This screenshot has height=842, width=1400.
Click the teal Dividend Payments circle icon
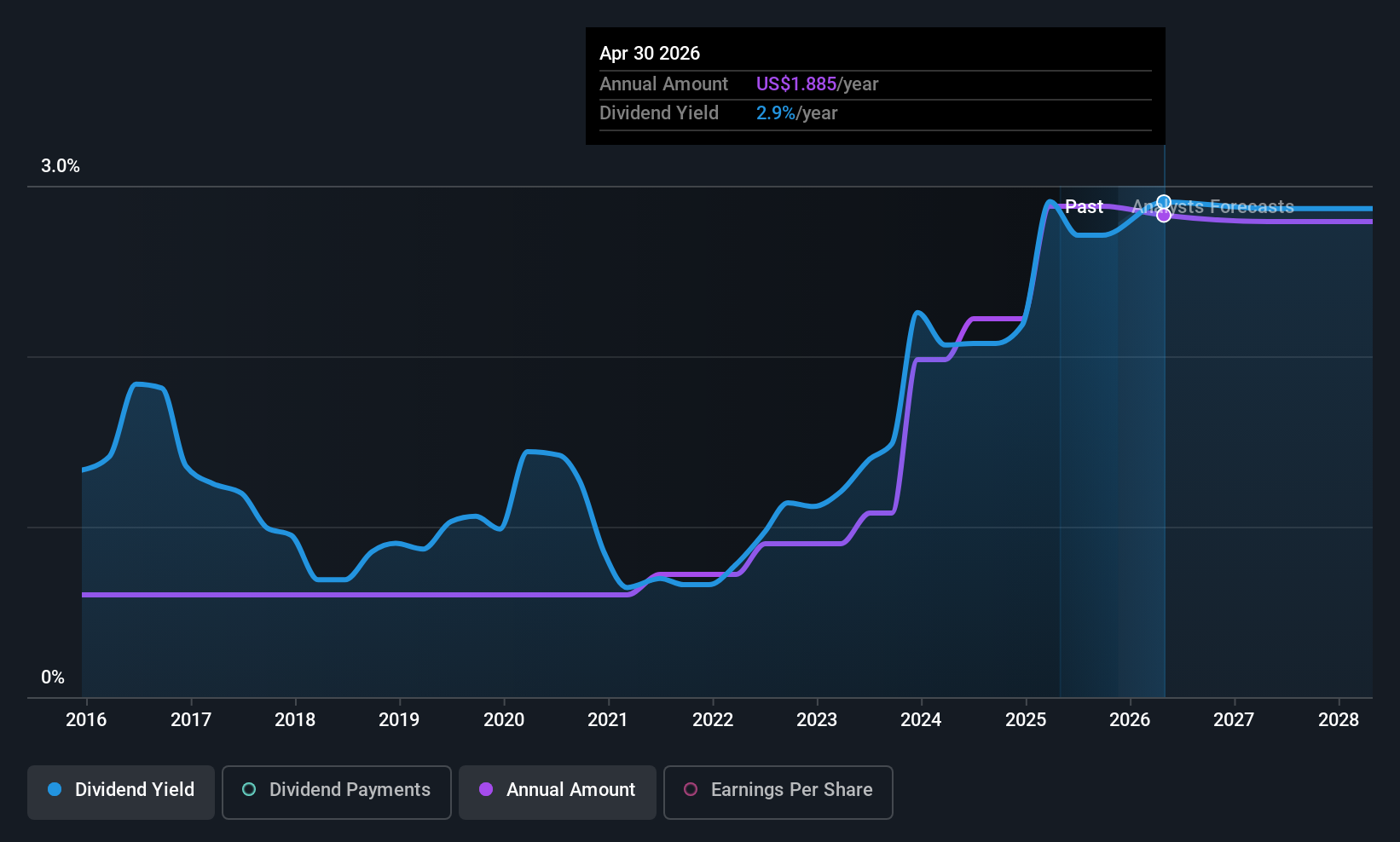[248, 790]
